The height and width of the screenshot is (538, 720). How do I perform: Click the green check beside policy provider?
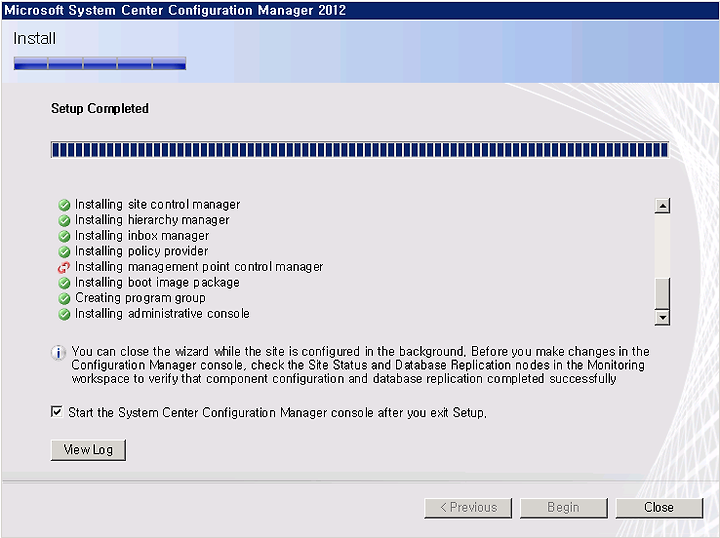64,252
